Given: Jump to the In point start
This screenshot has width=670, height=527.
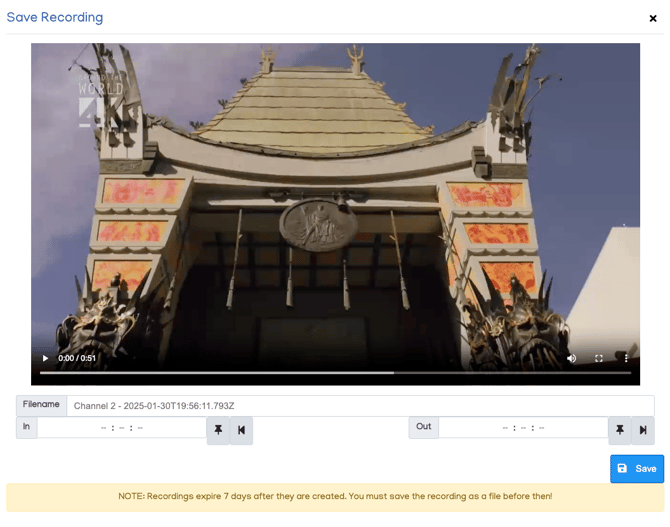Looking at the screenshot, I should point(241,430).
